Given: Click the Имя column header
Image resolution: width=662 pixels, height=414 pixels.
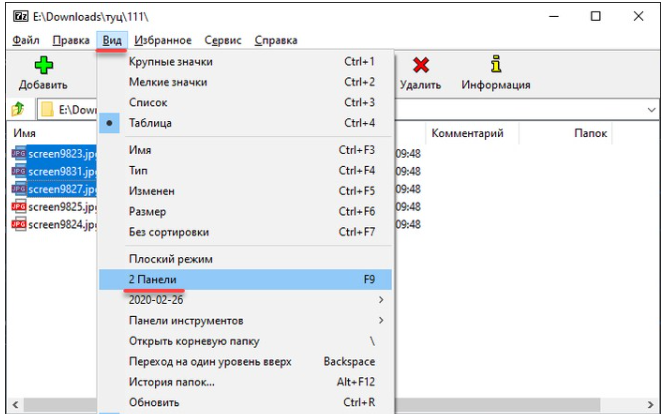Looking at the screenshot, I should 25,133.
